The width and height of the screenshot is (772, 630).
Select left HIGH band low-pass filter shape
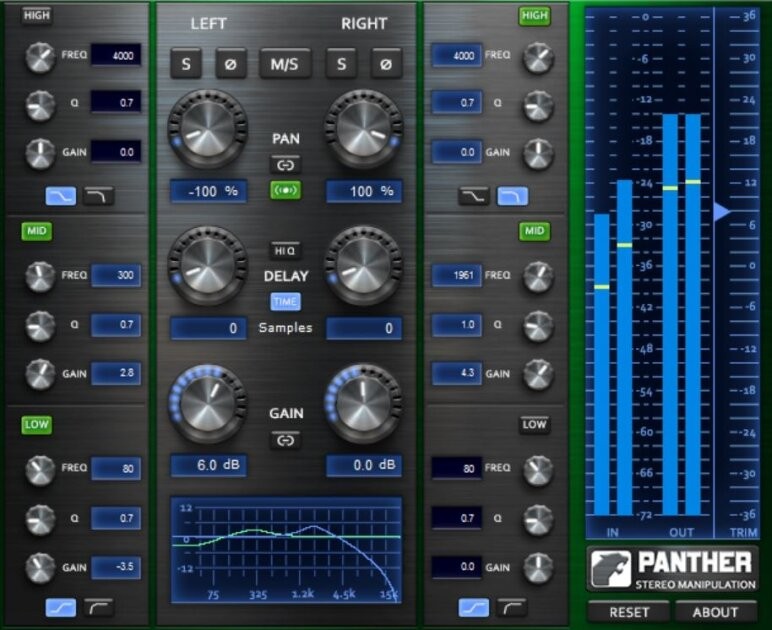click(99, 196)
